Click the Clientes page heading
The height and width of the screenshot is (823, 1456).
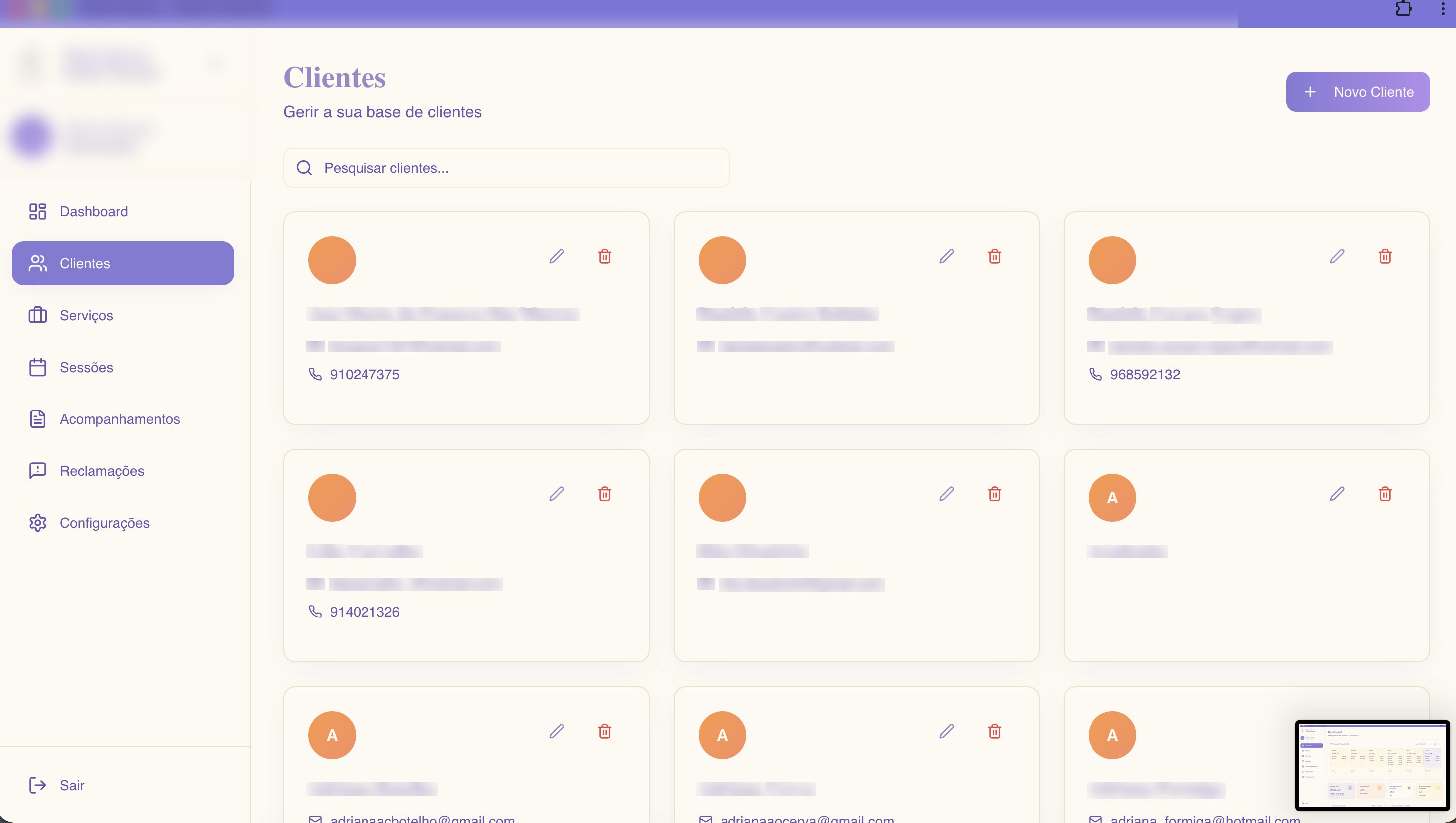pyautogui.click(x=335, y=77)
